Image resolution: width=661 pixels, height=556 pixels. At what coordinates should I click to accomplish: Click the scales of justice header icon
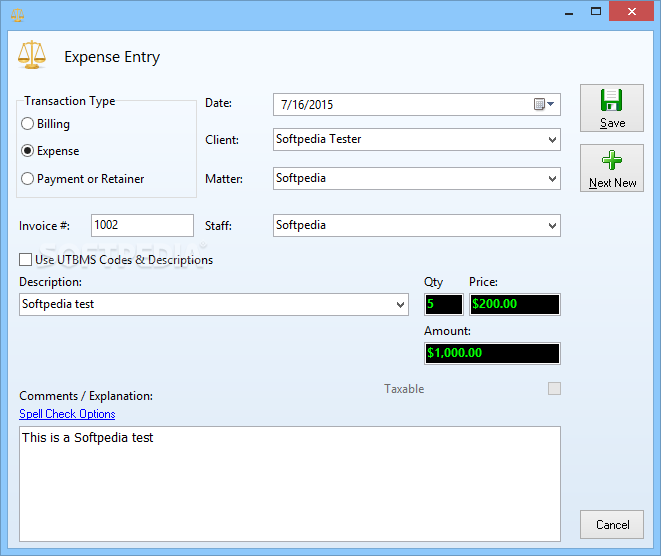[x=32, y=55]
